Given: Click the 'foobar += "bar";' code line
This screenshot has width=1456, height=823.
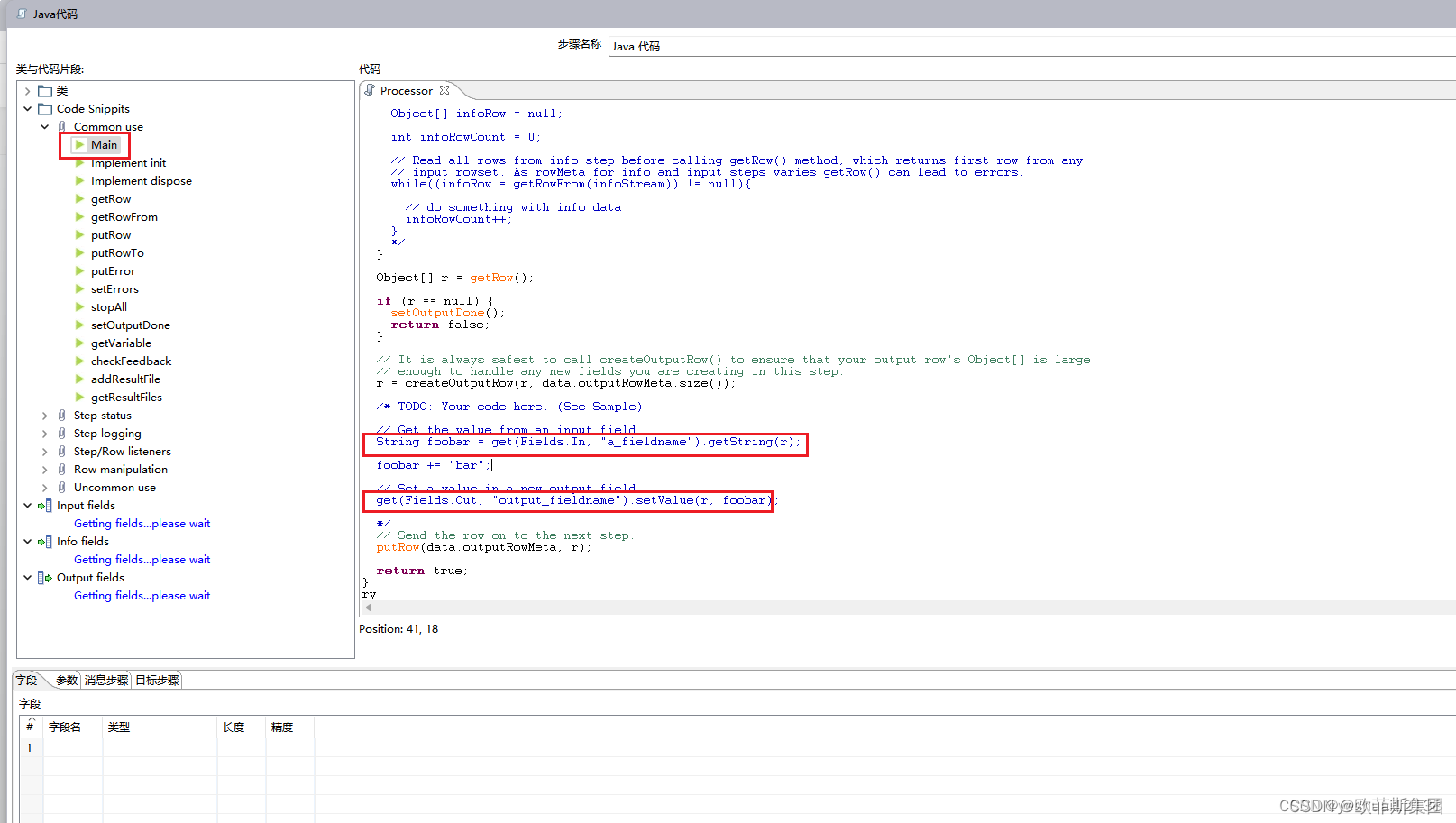Looking at the screenshot, I should pos(434,465).
